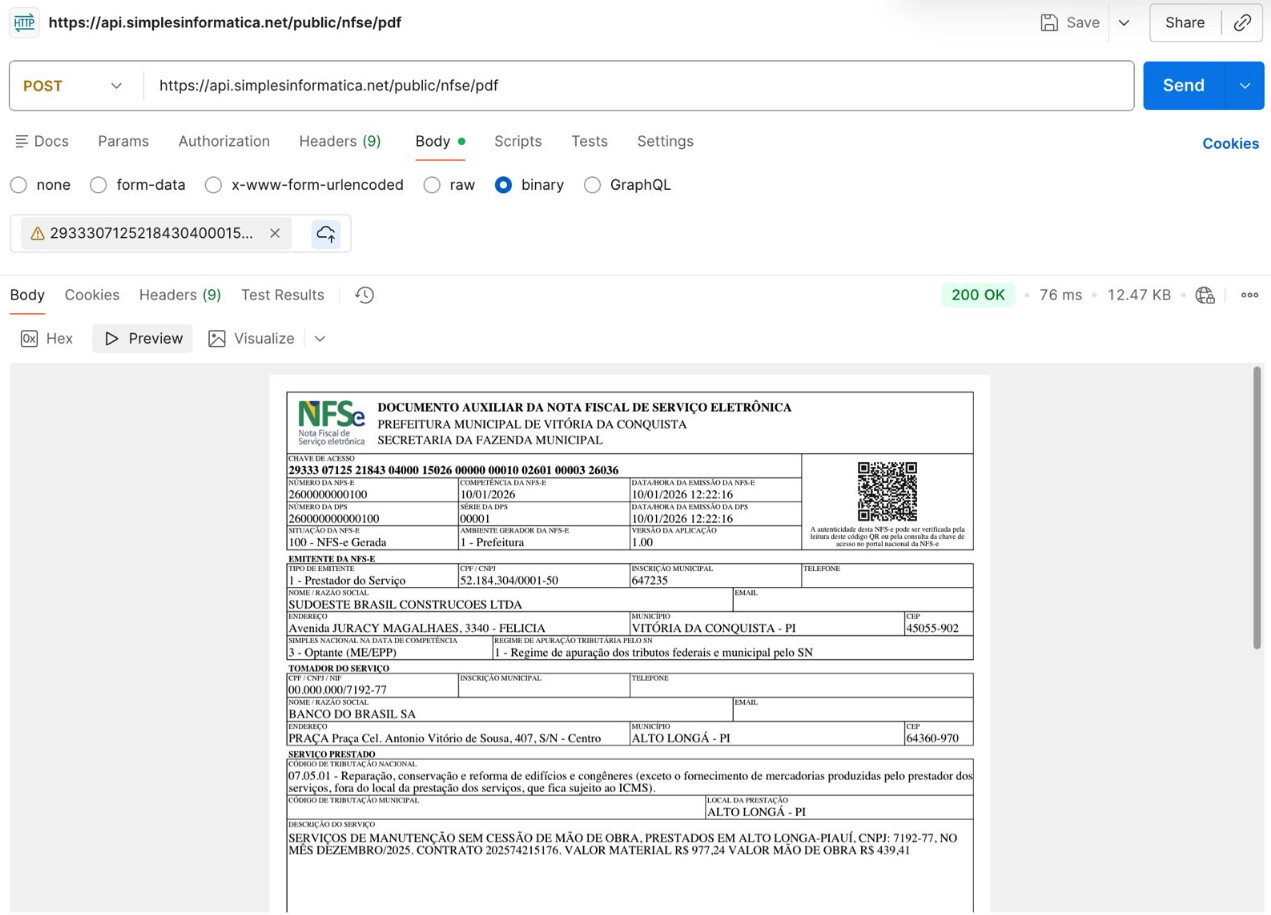The image size is (1271, 915).
Task: Open the response more options ellipsis
Action: [x=1249, y=295]
